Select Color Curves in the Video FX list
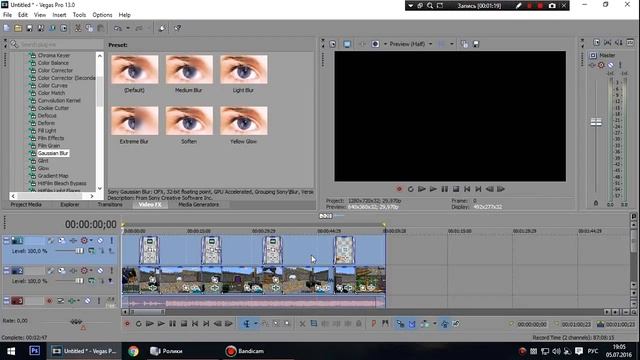The width and height of the screenshot is (640, 360). (52, 85)
